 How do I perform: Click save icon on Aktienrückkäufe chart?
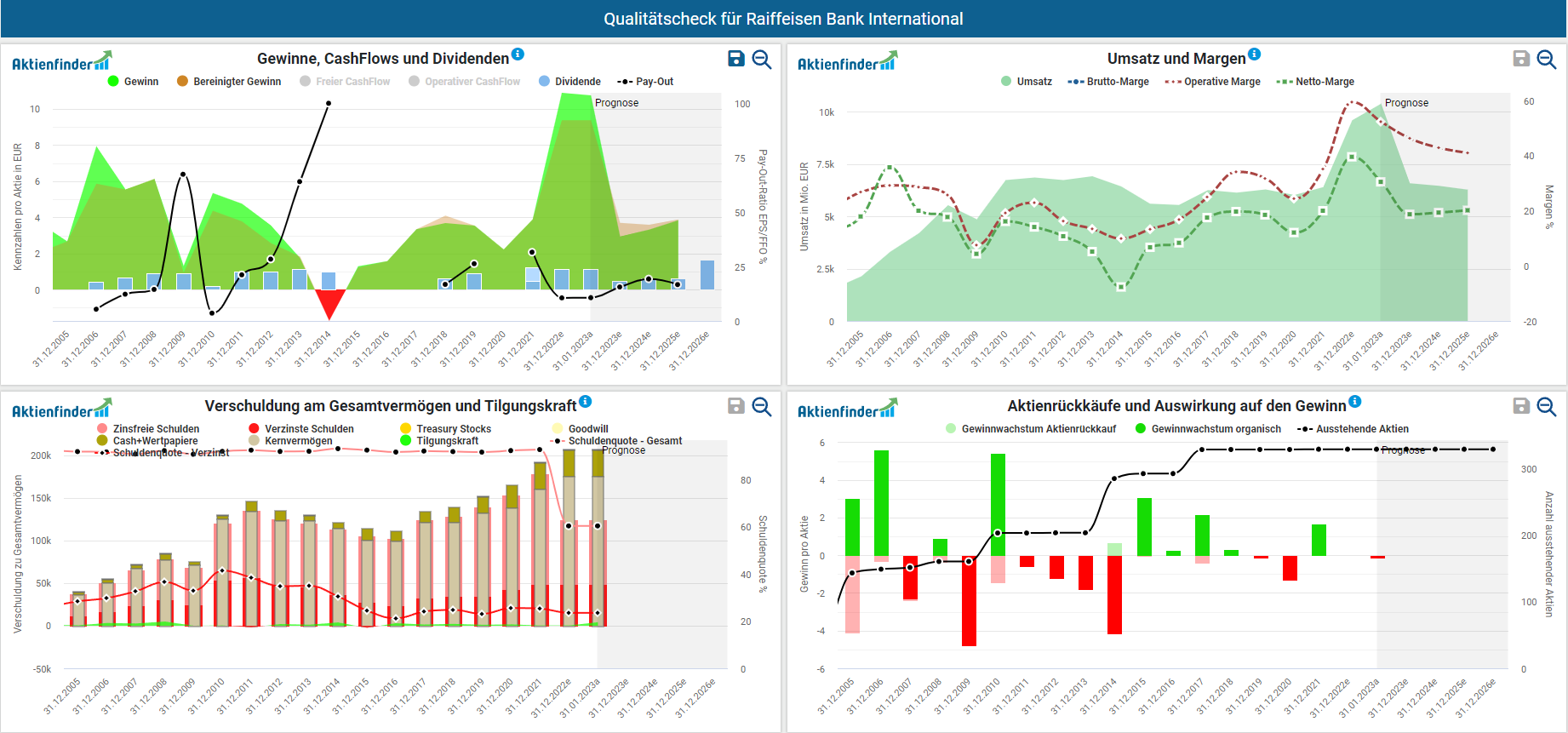(1521, 406)
